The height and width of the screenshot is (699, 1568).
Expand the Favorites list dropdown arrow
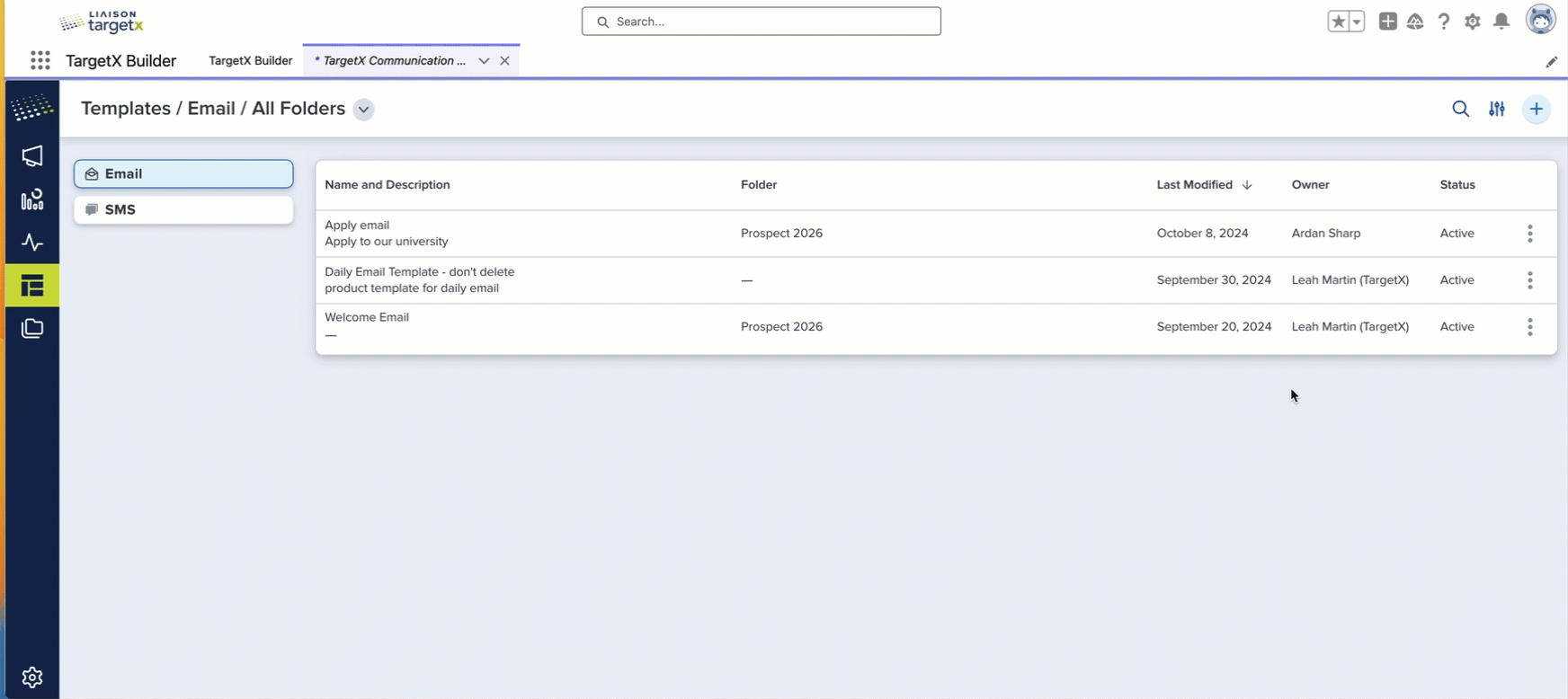pos(1357,22)
